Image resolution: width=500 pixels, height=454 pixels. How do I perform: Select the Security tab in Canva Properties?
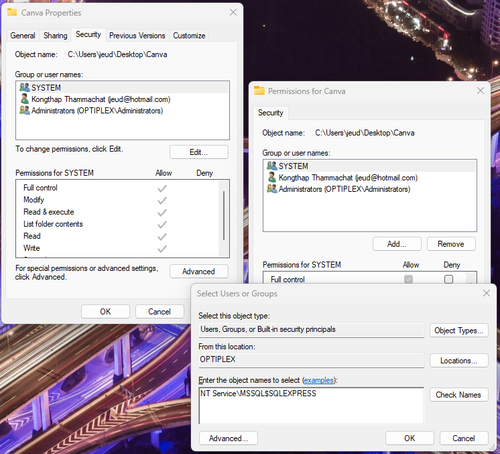pos(88,34)
